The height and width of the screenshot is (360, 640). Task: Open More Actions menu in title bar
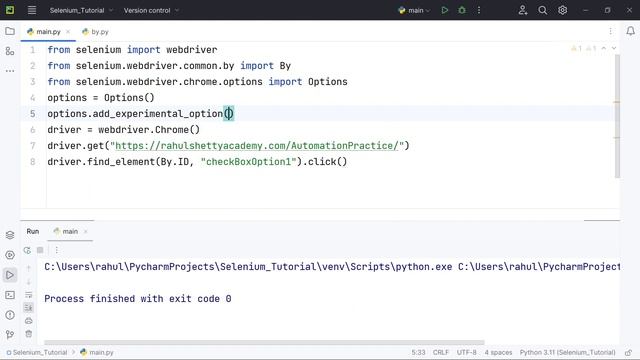click(479, 11)
